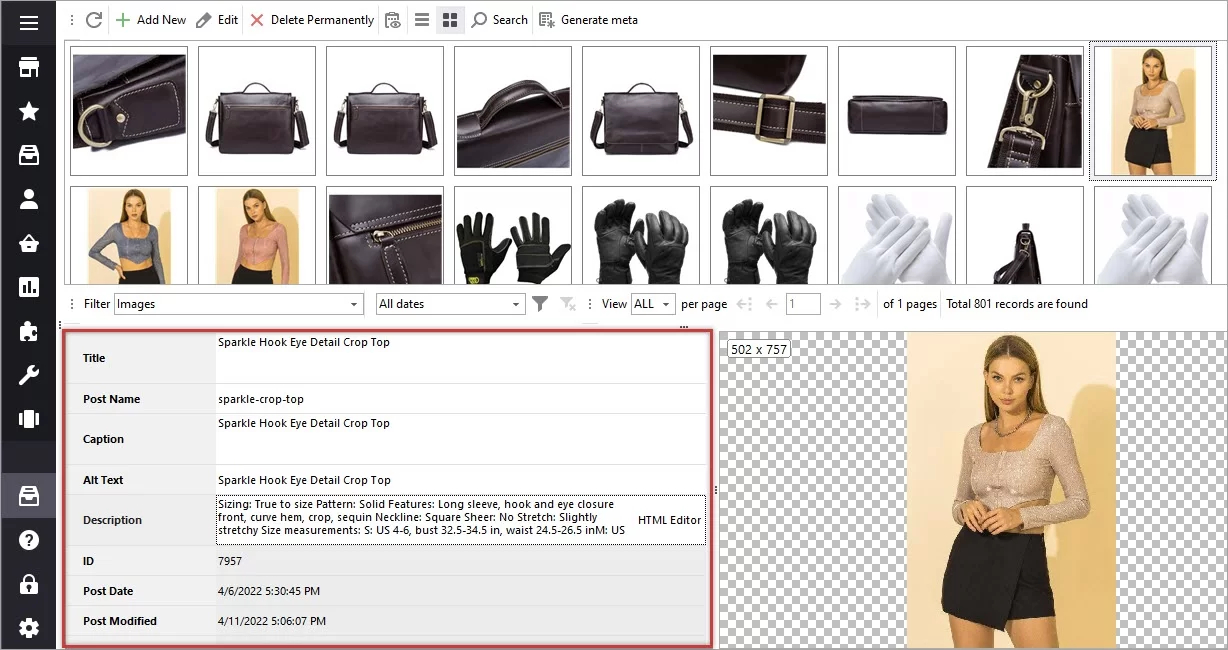Open the Reports chart icon in the sidebar
The width and height of the screenshot is (1228, 650).
pos(27,289)
